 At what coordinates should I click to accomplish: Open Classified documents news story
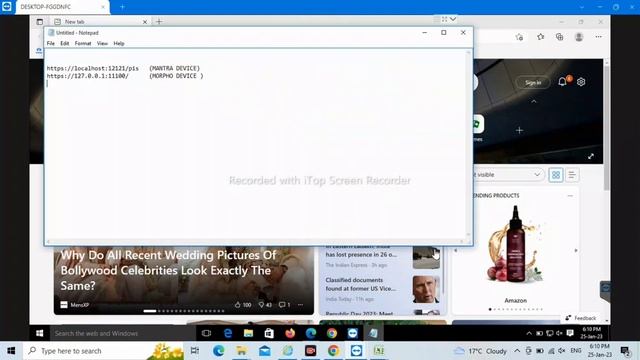pos(361,284)
